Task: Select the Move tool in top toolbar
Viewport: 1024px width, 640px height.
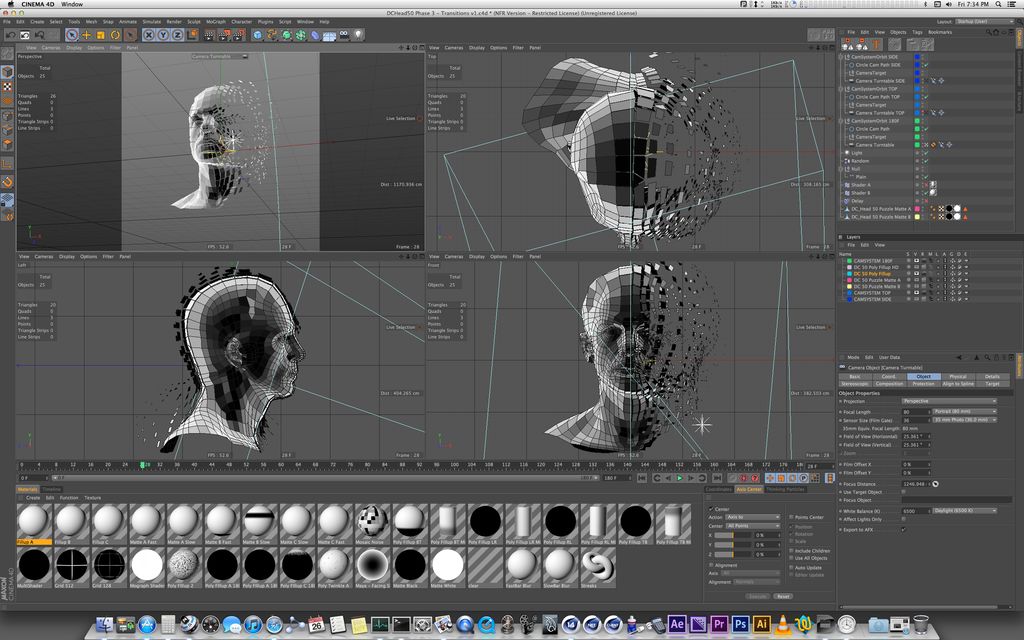Action: (x=86, y=35)
